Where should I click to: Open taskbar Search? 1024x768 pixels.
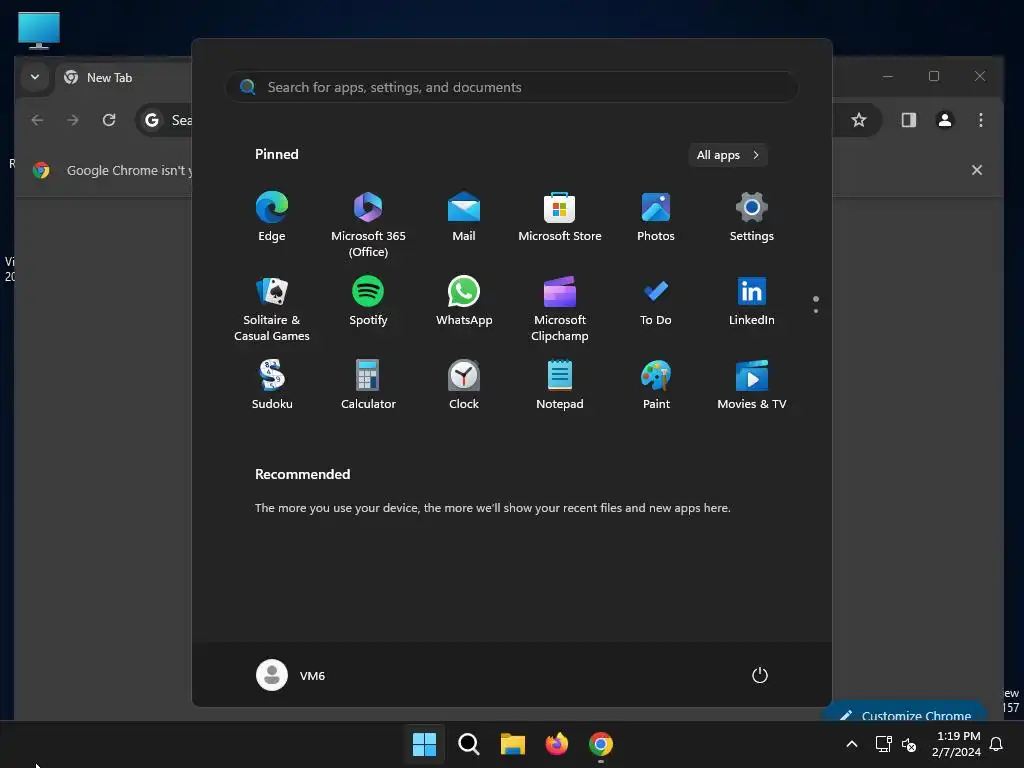(x=468, y=744)
